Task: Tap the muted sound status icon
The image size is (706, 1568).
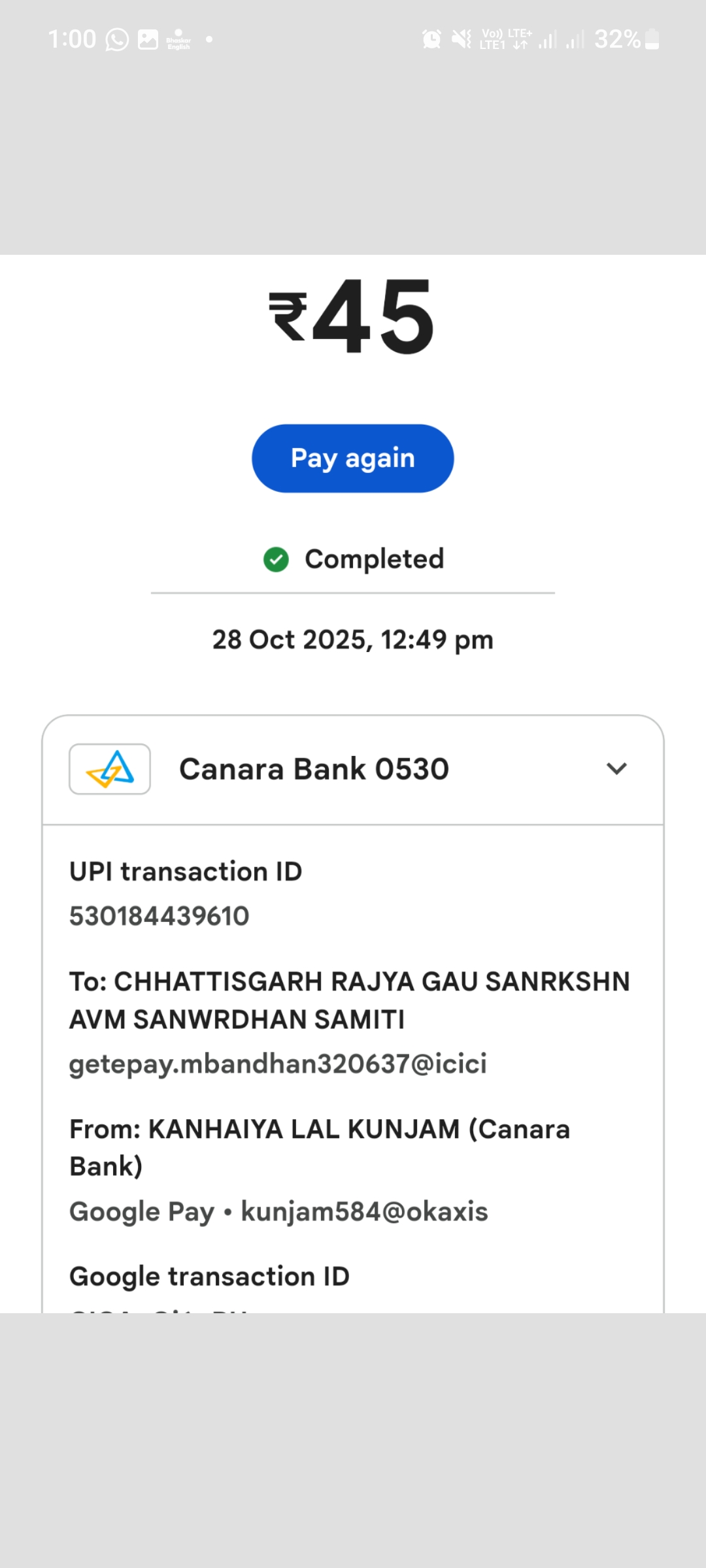Action: coord(462,40)
